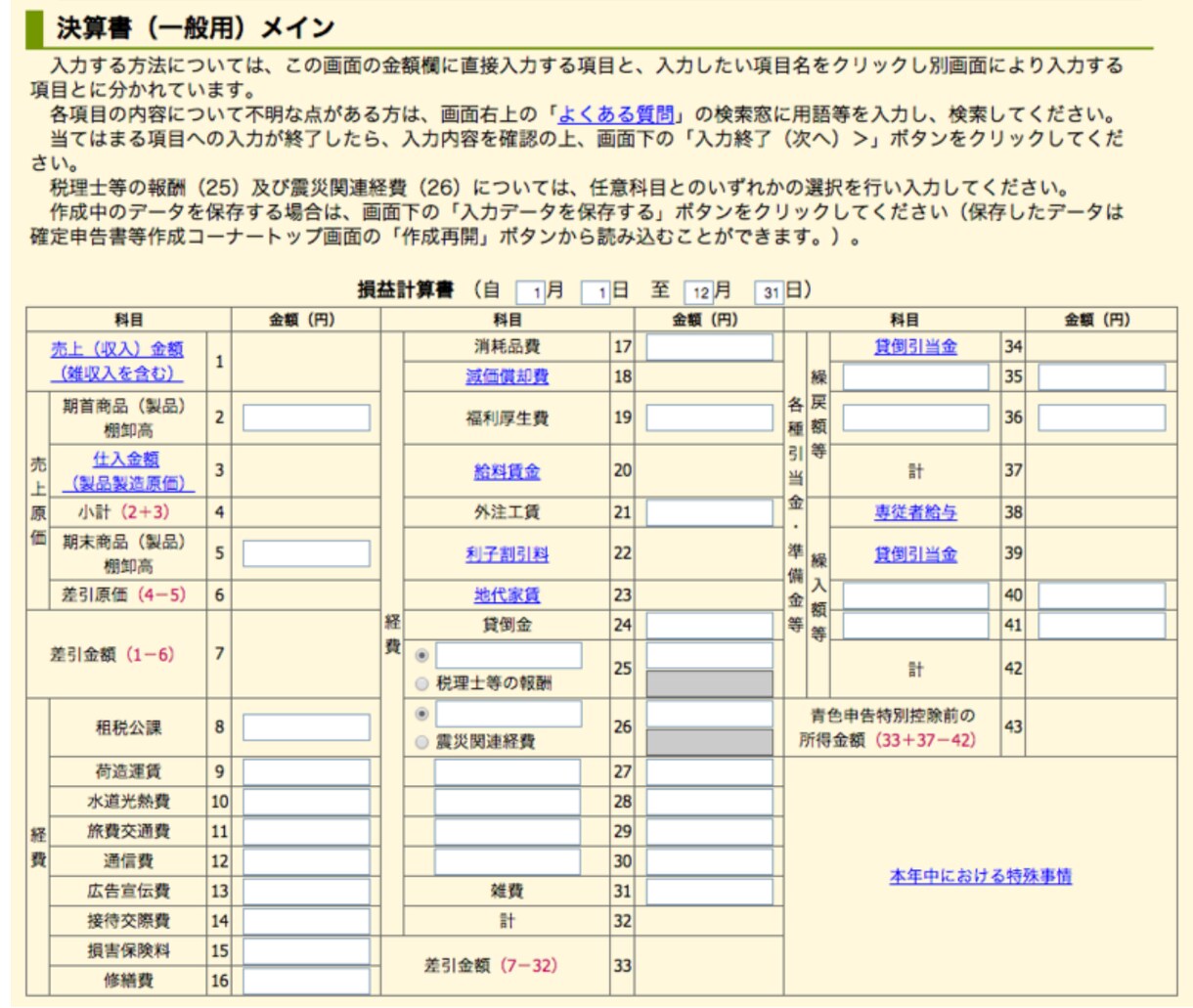Click the item name field in row 29

coord(507,831)
